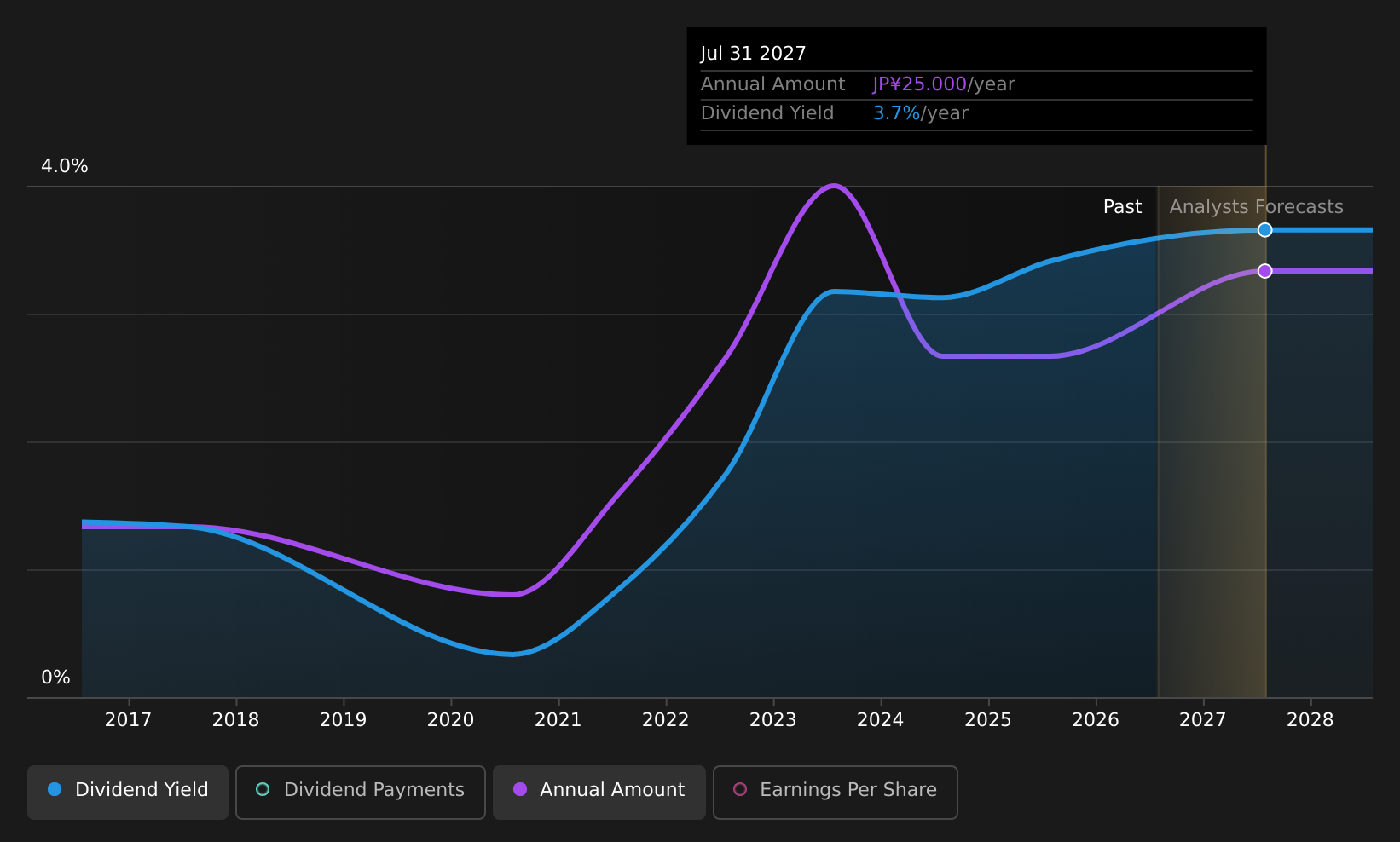Click the 2018 x-axis label
1400x842 pixels.
[x=235, y=720]
